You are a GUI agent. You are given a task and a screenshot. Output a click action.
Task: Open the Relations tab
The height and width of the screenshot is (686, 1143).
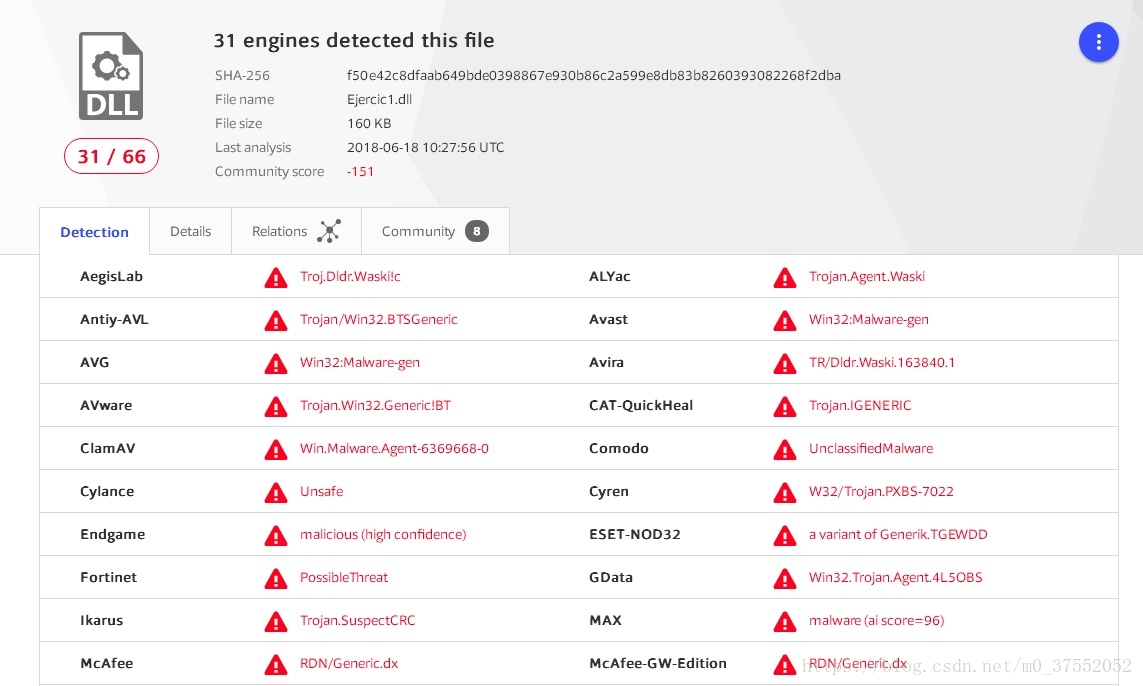click(x=296, y=231)
